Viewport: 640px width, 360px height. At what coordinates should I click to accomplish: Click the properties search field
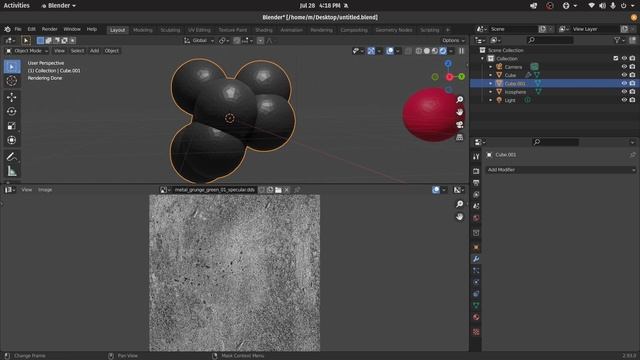[556, 142]
